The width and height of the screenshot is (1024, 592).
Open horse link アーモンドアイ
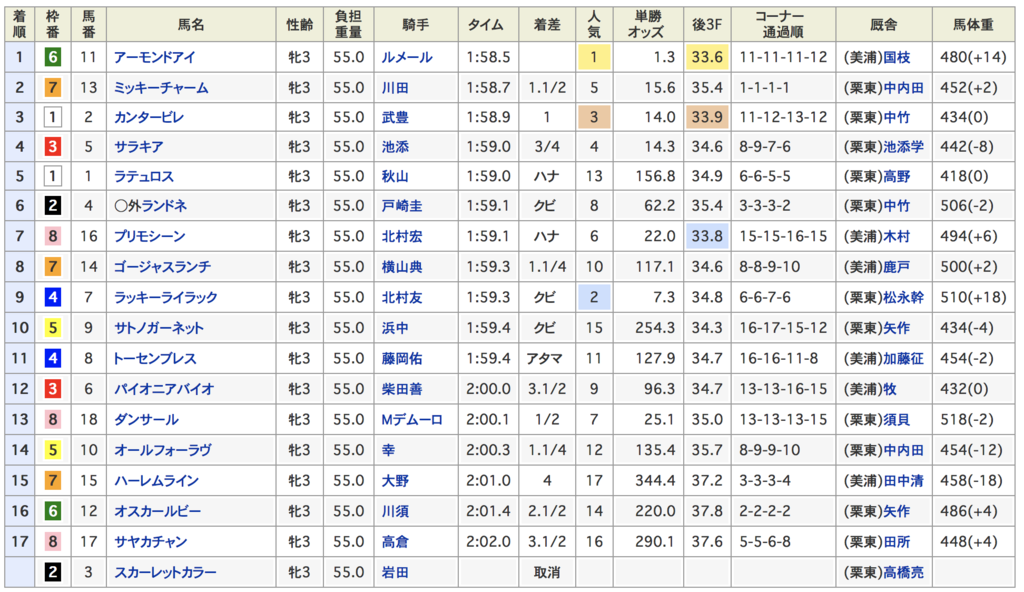[x=155, y=58]
